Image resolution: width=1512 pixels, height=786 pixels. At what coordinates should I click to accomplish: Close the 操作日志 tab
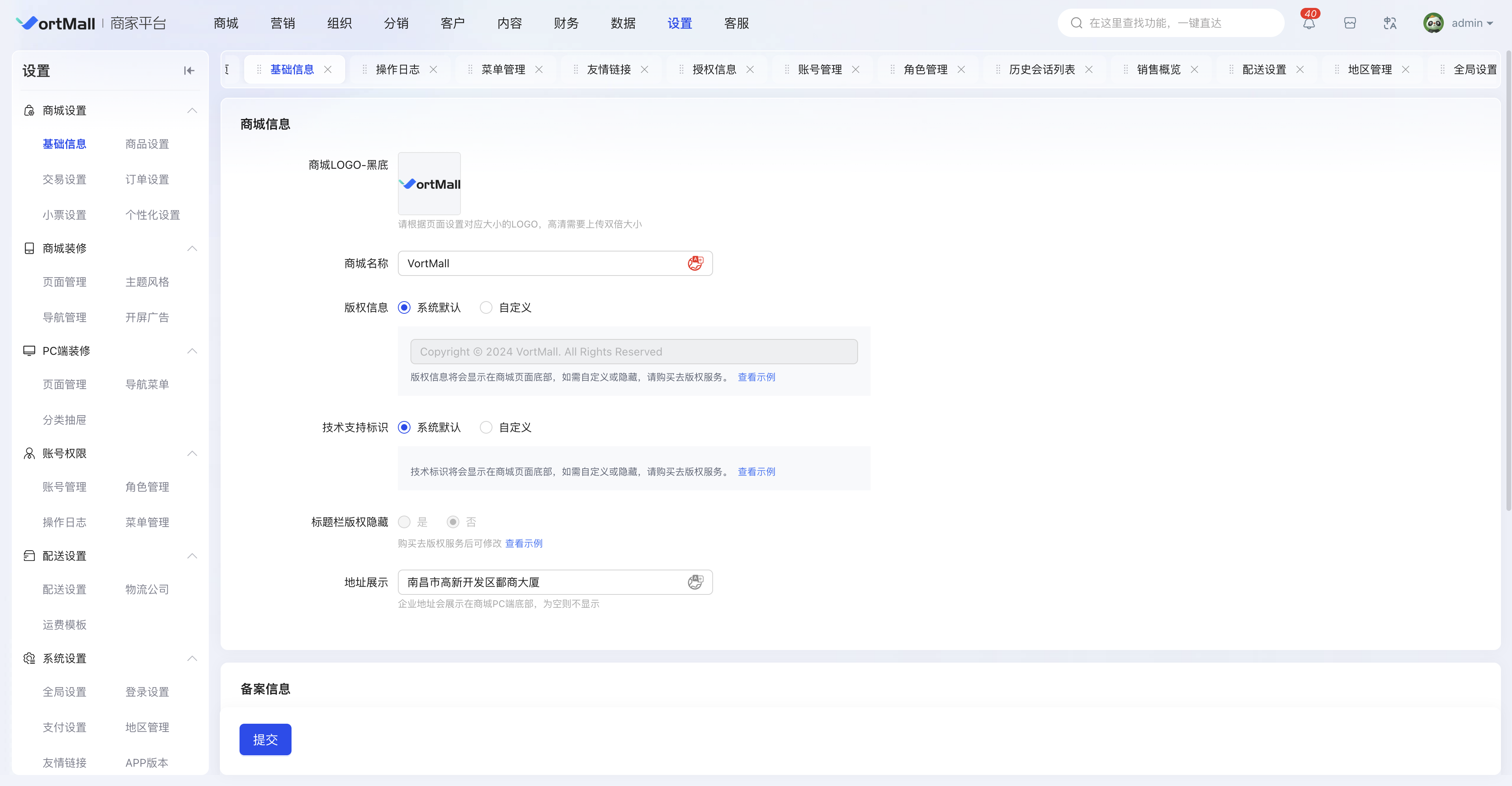point(433,69)
